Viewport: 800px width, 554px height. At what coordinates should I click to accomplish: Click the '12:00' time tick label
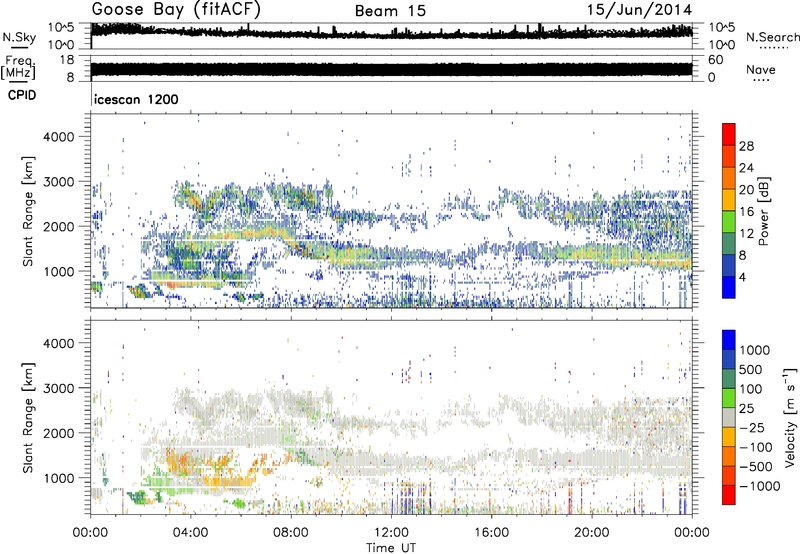391,533
